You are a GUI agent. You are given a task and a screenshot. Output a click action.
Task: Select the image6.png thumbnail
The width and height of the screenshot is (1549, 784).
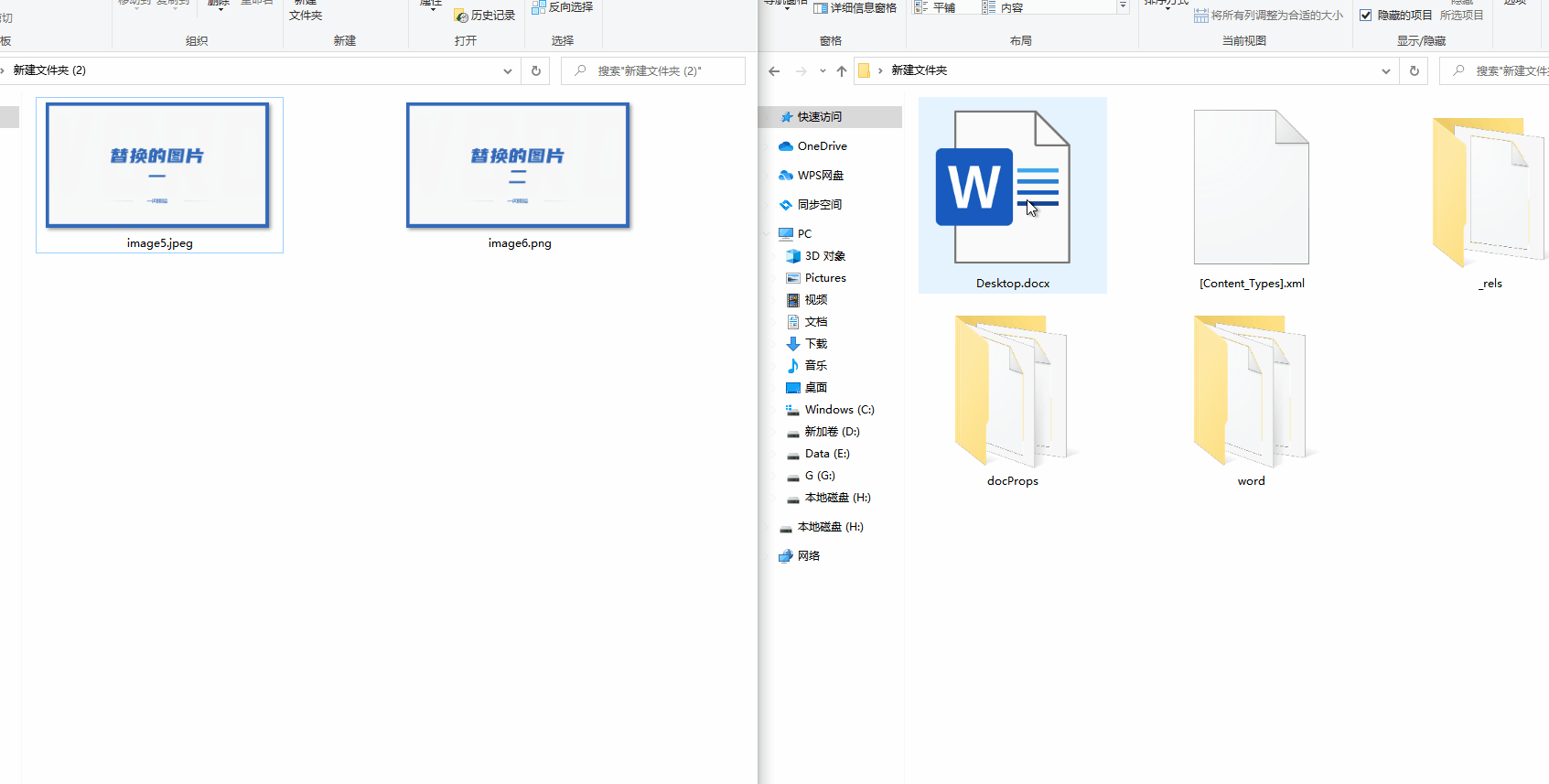(x=518, y=165)
